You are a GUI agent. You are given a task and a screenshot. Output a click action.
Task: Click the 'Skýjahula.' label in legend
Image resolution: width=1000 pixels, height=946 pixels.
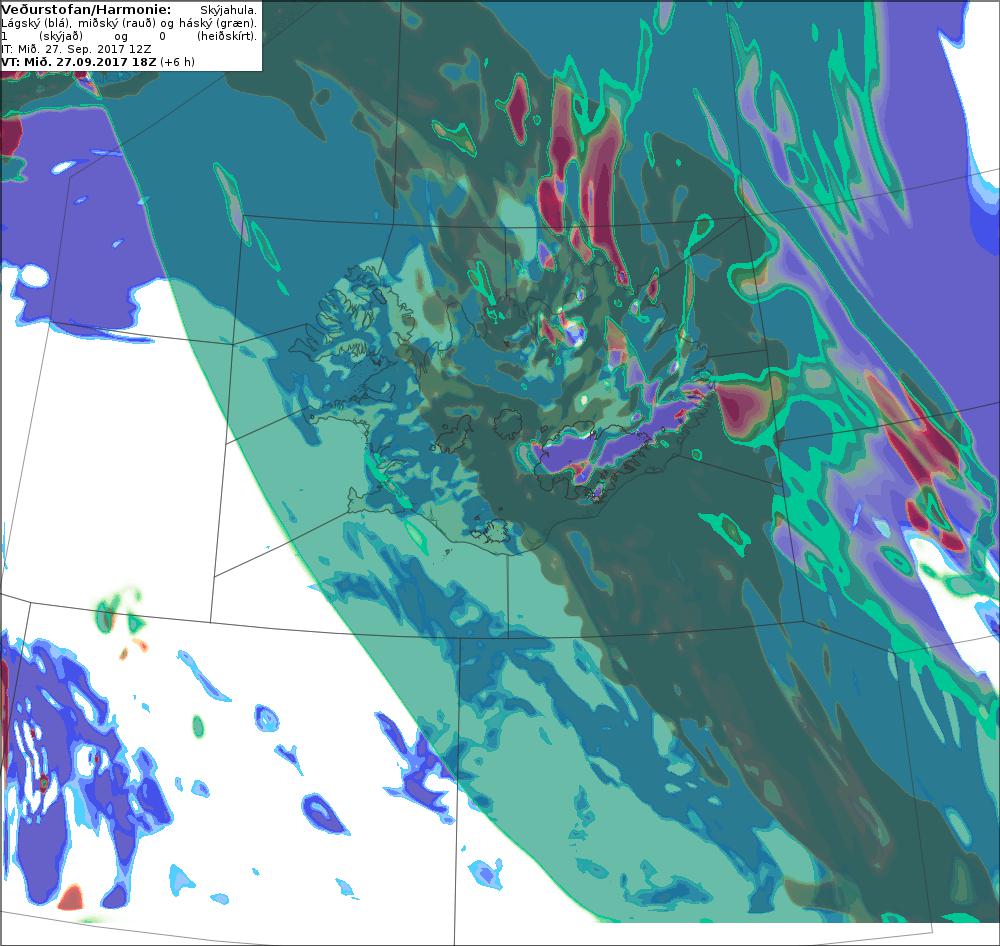[x=228, y=10]
